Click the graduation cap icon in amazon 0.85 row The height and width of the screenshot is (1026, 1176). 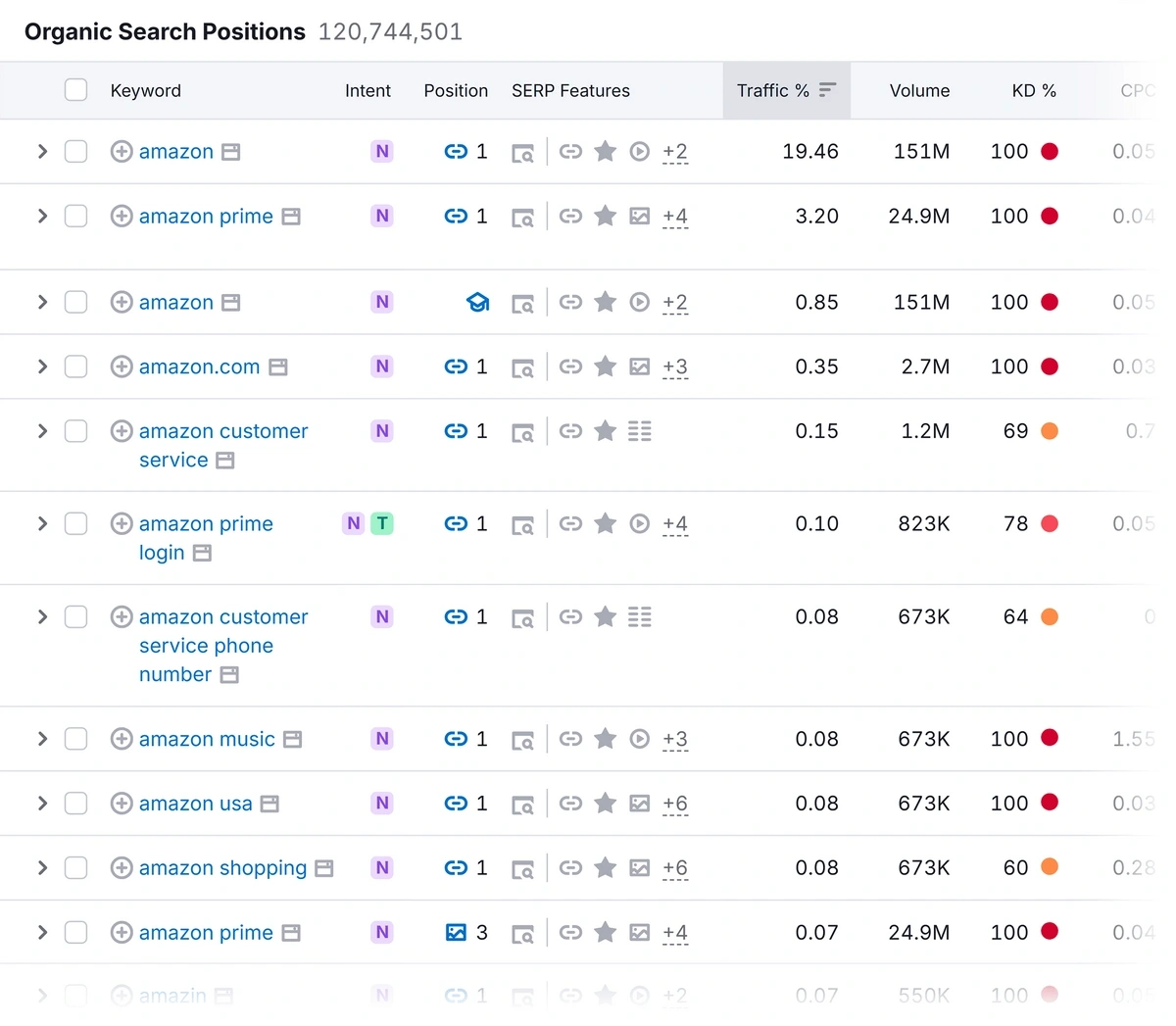coord(477,303)
